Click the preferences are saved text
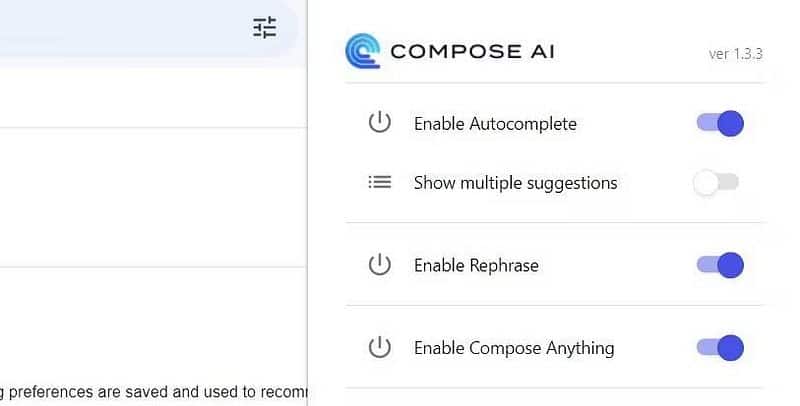 pyautogui.click(x=150, y=392)
